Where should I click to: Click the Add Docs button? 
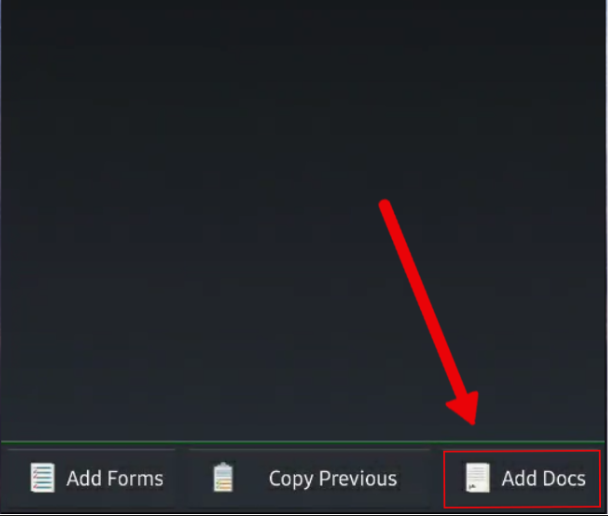[522, 479]
